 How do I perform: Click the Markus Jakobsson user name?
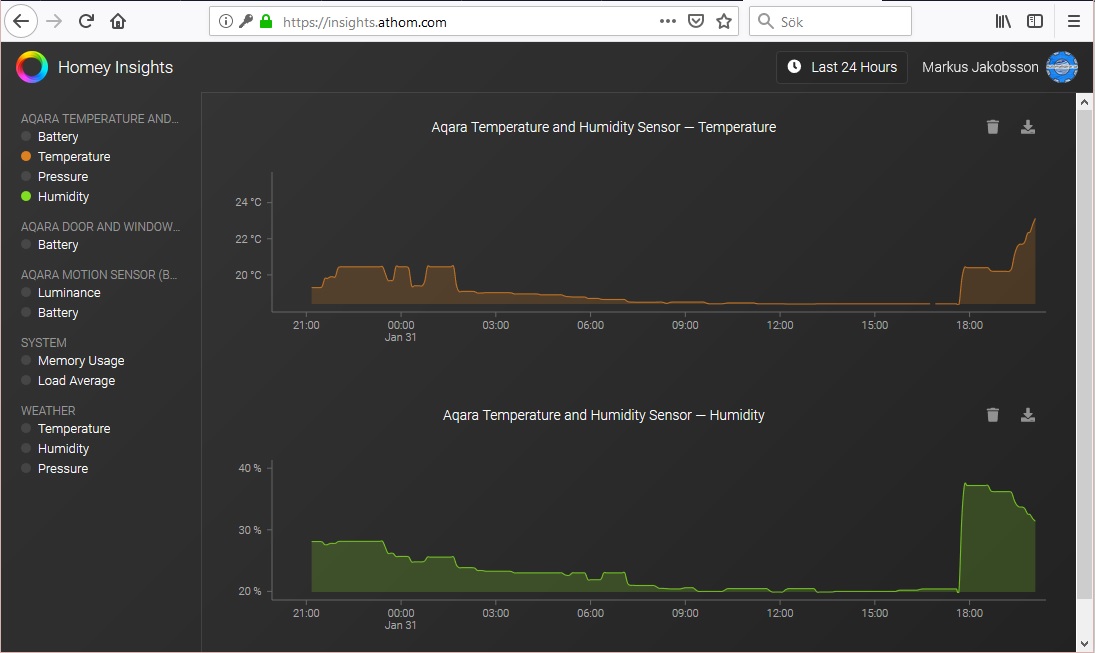click(x=980, y=67)
